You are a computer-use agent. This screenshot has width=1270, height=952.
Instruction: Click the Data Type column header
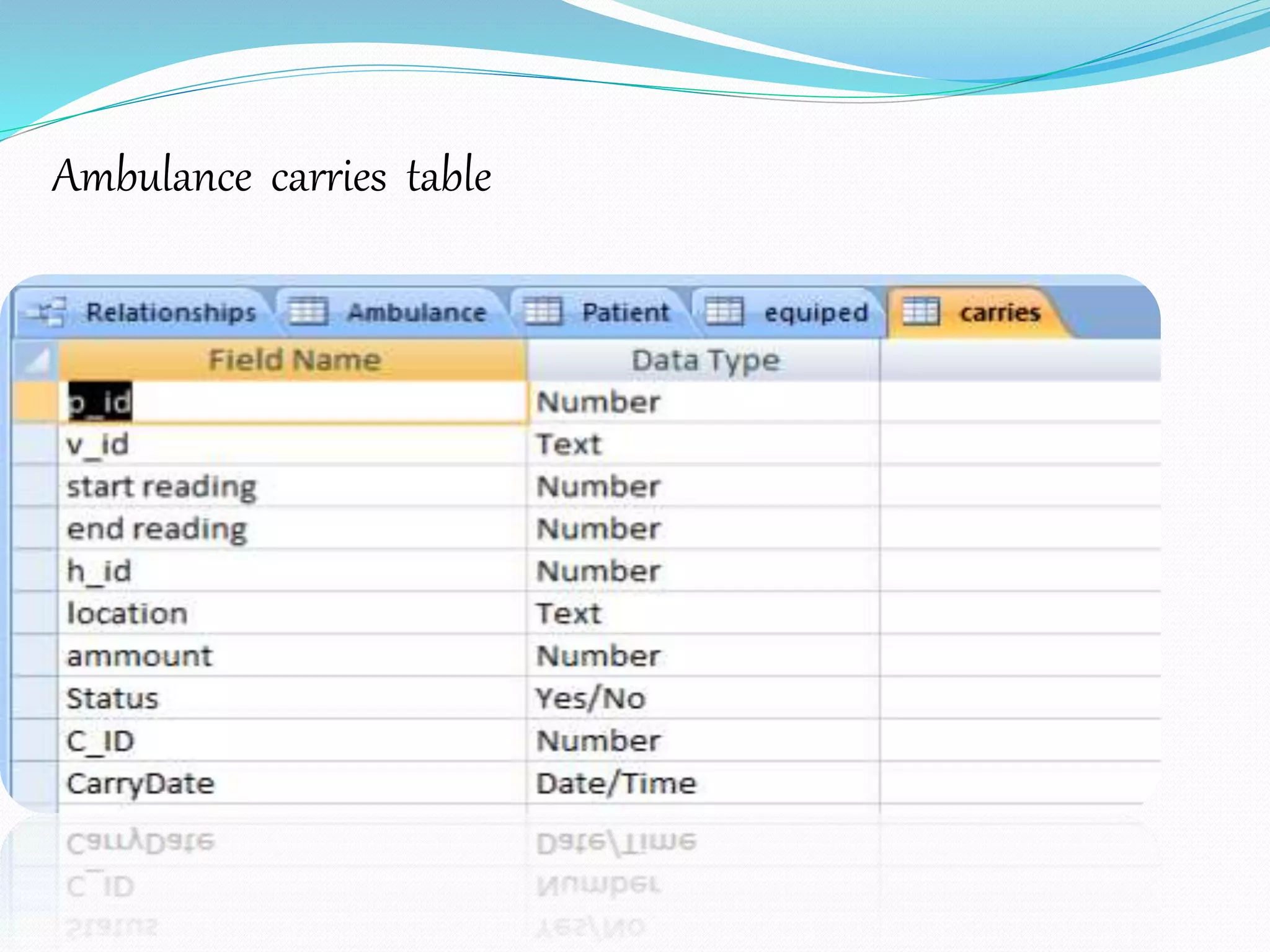coord(705,361)
